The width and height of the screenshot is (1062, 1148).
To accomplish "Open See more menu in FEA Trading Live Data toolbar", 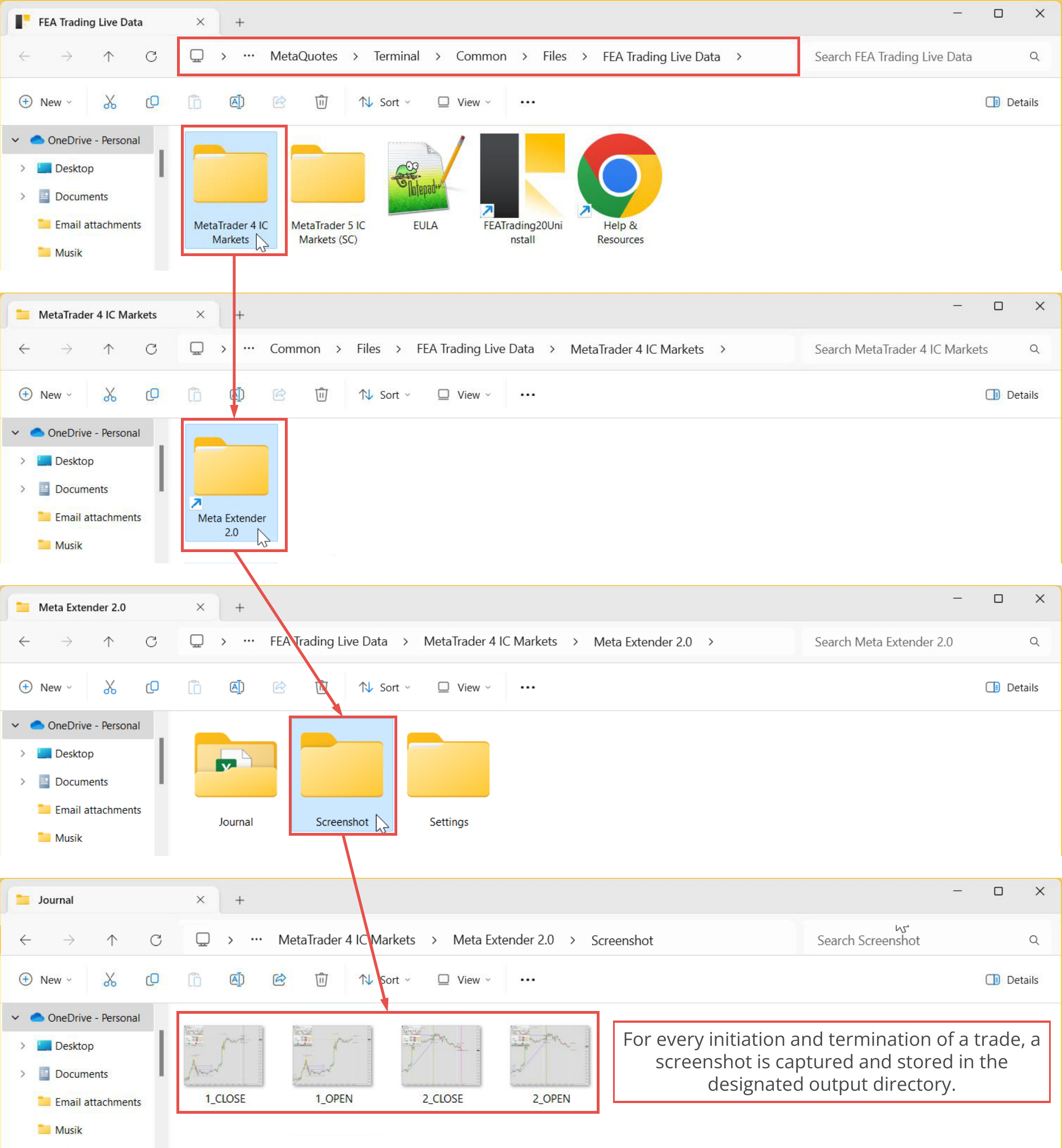I will pyautogui.click(x=528, y=102).
